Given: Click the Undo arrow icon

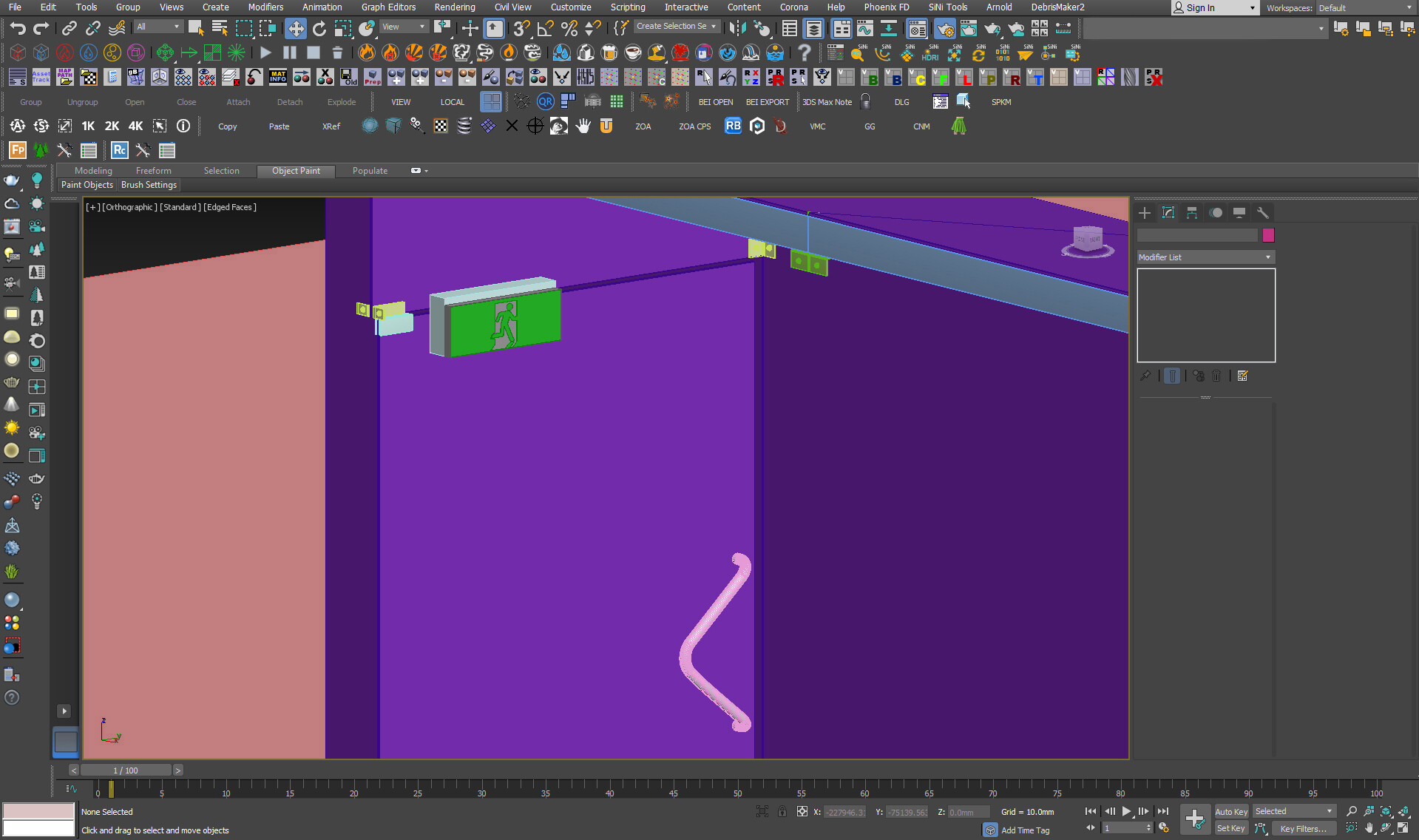Looking at the screenshot, I should pos(17,28).
